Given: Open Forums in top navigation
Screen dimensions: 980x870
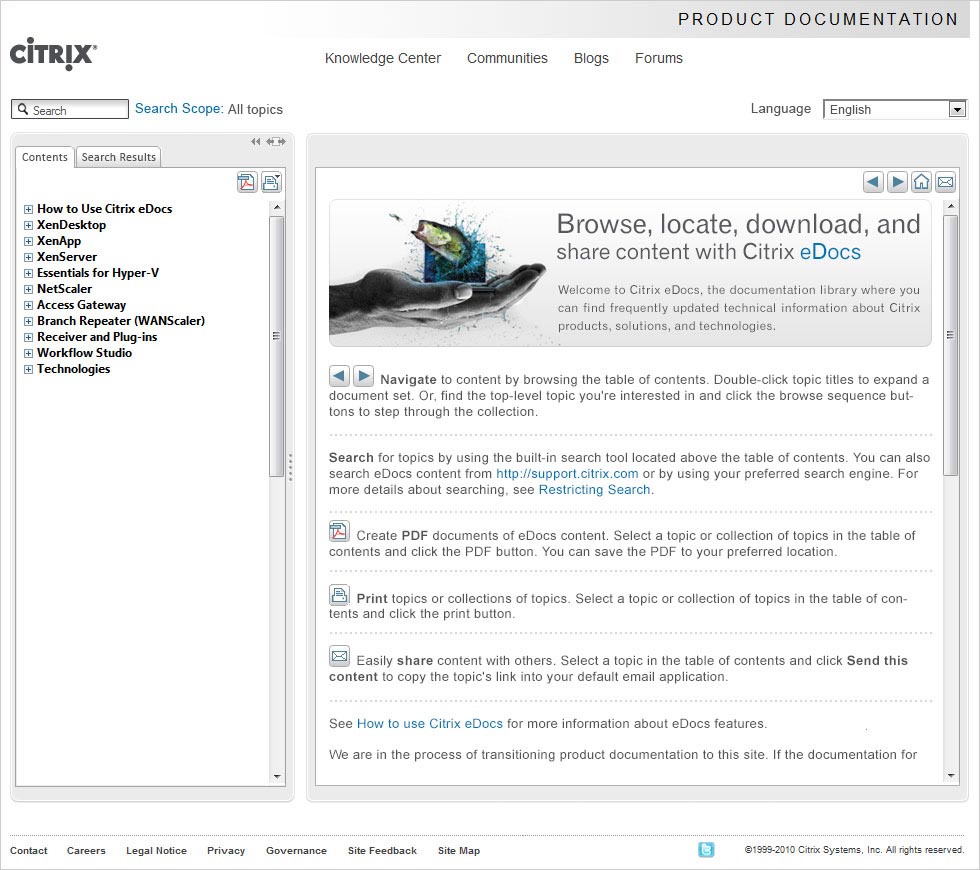Looking at the screenshot, I should click(659, 58).
